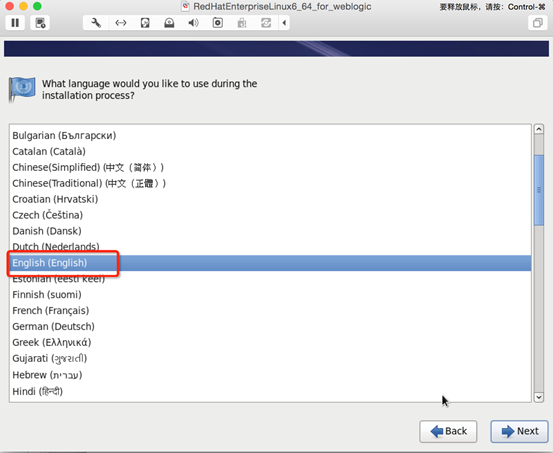Click the CD/DVD drive icon
This screenshot has width=553, height=453.
click(169, 23)
